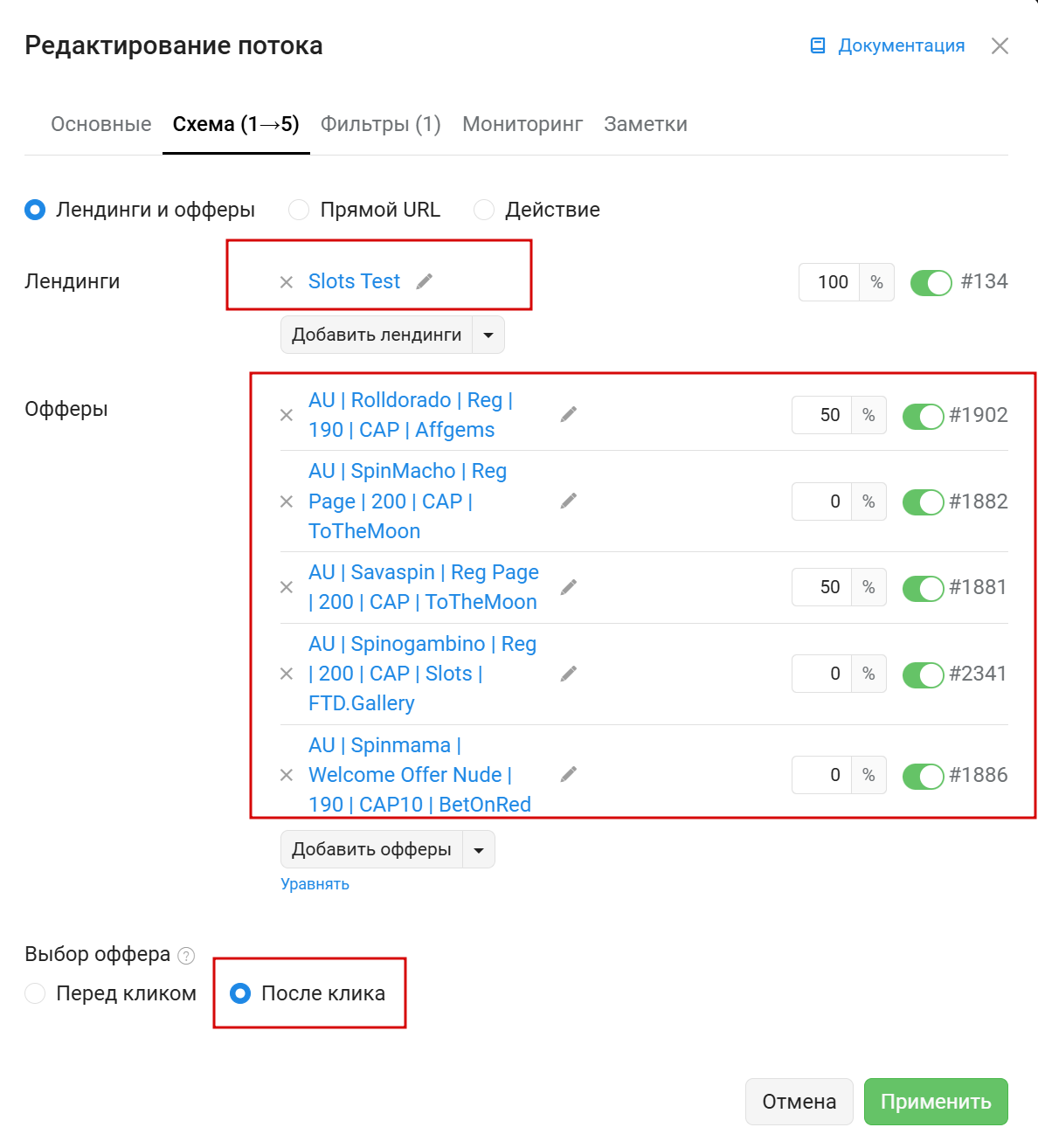Screen dimensions: 1038x1148
Task: Select the Перед кликом radio option
Action: (35, 993)
